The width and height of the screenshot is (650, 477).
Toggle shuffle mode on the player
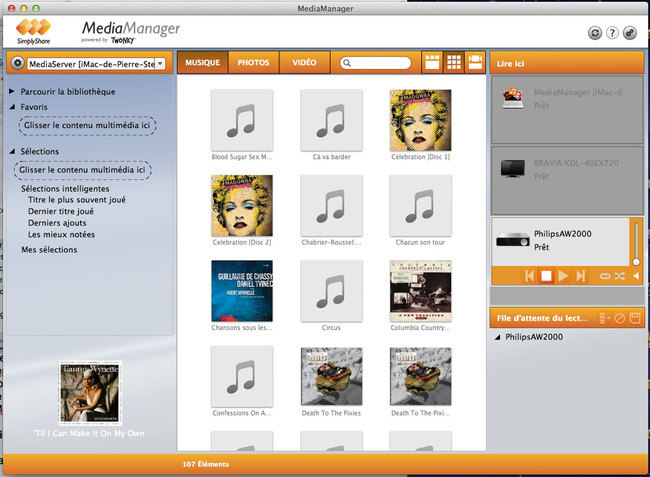click(x=620, y=276)
